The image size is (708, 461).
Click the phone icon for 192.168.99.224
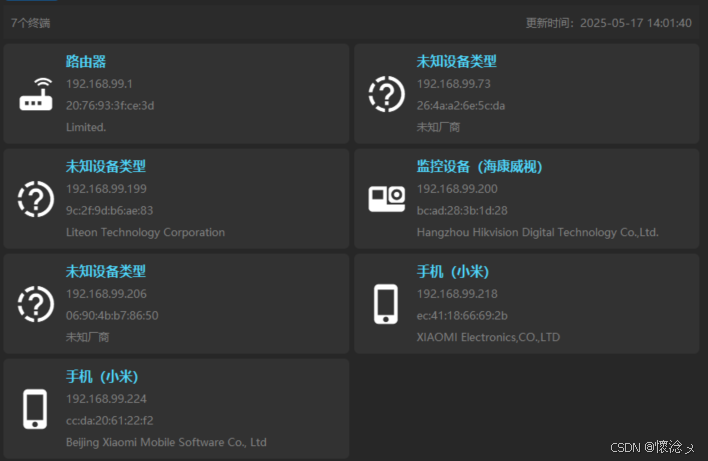click(35, 409)
